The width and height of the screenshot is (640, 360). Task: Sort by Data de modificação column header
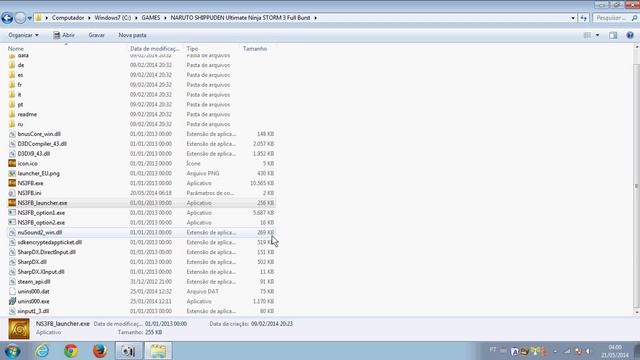point(156,49)
